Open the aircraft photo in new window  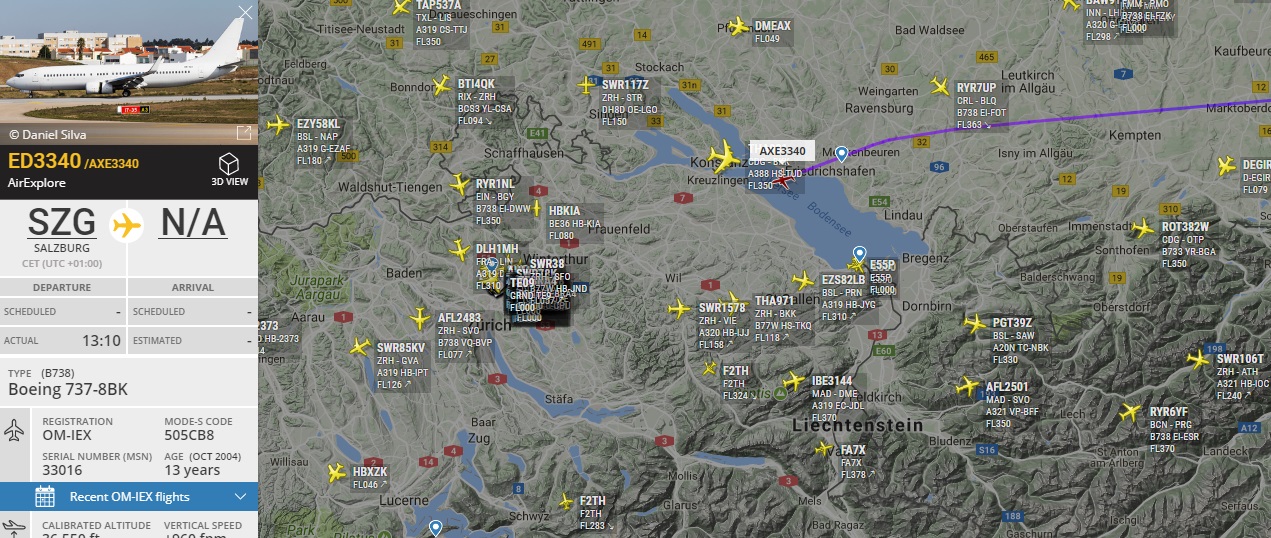[243, 133]
